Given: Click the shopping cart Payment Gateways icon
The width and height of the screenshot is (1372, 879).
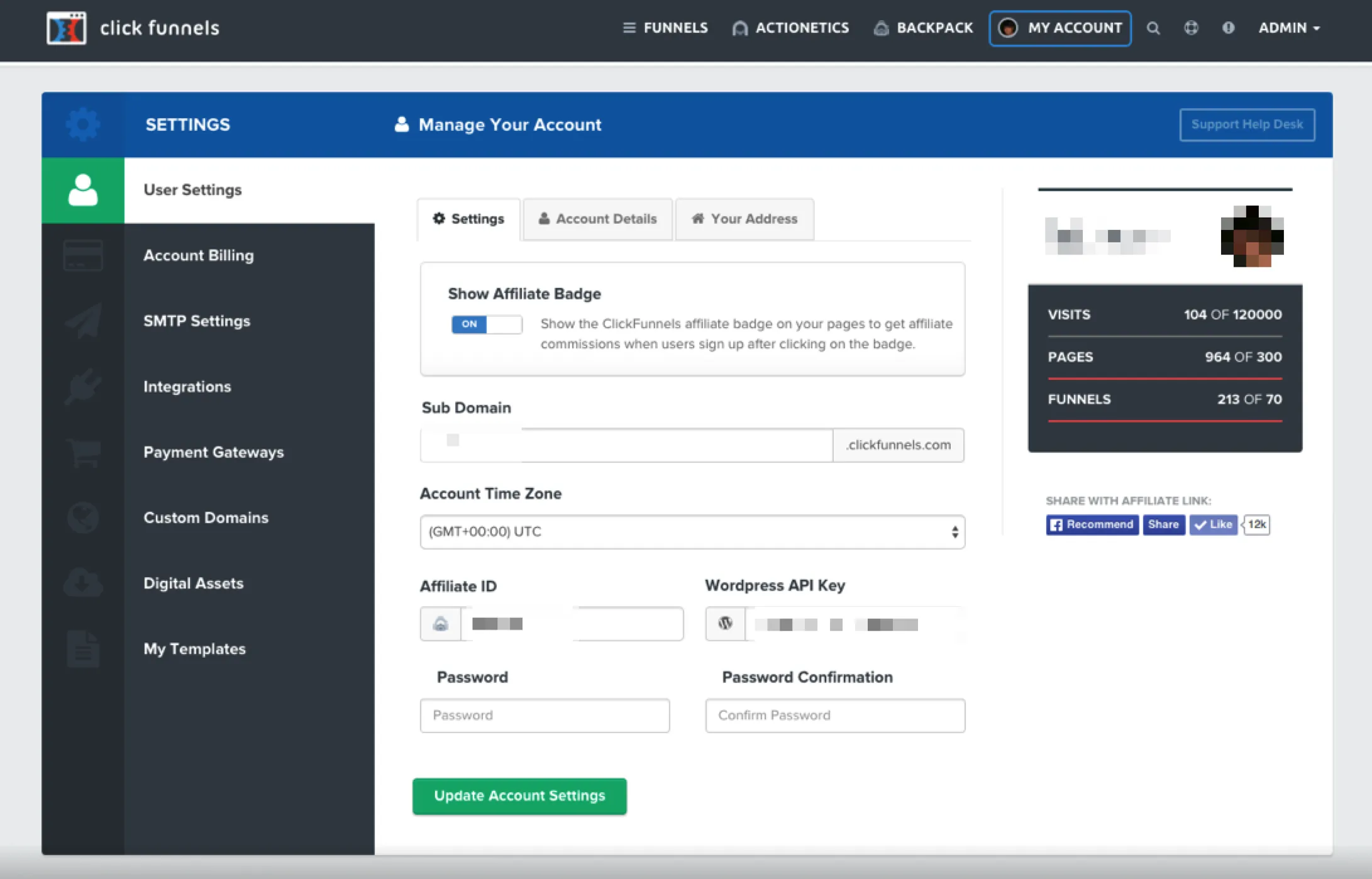Looking at the screenshot, I should point(84,452).
